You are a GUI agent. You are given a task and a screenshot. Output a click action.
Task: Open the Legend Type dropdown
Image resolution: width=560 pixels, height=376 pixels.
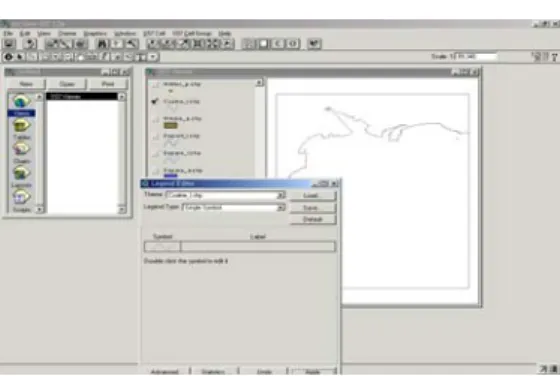[x=281, y=207]
